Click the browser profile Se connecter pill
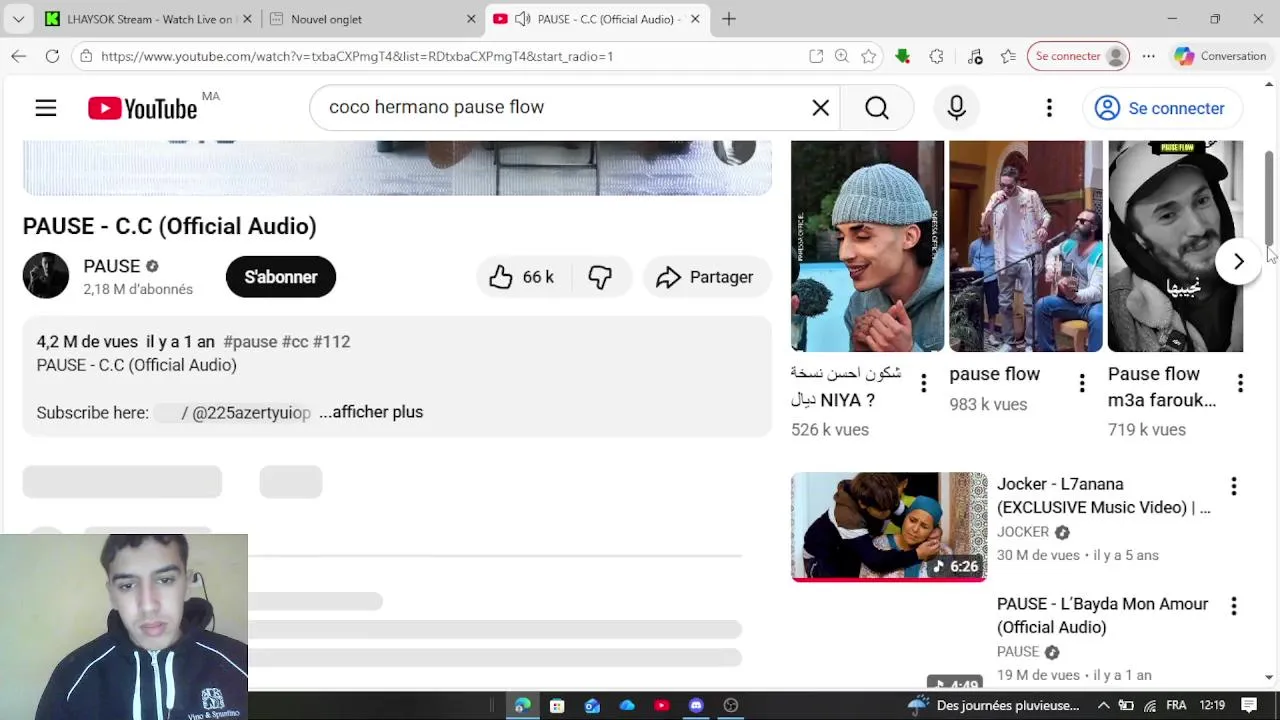The image size is (1280, 720). coord(1079,56)
